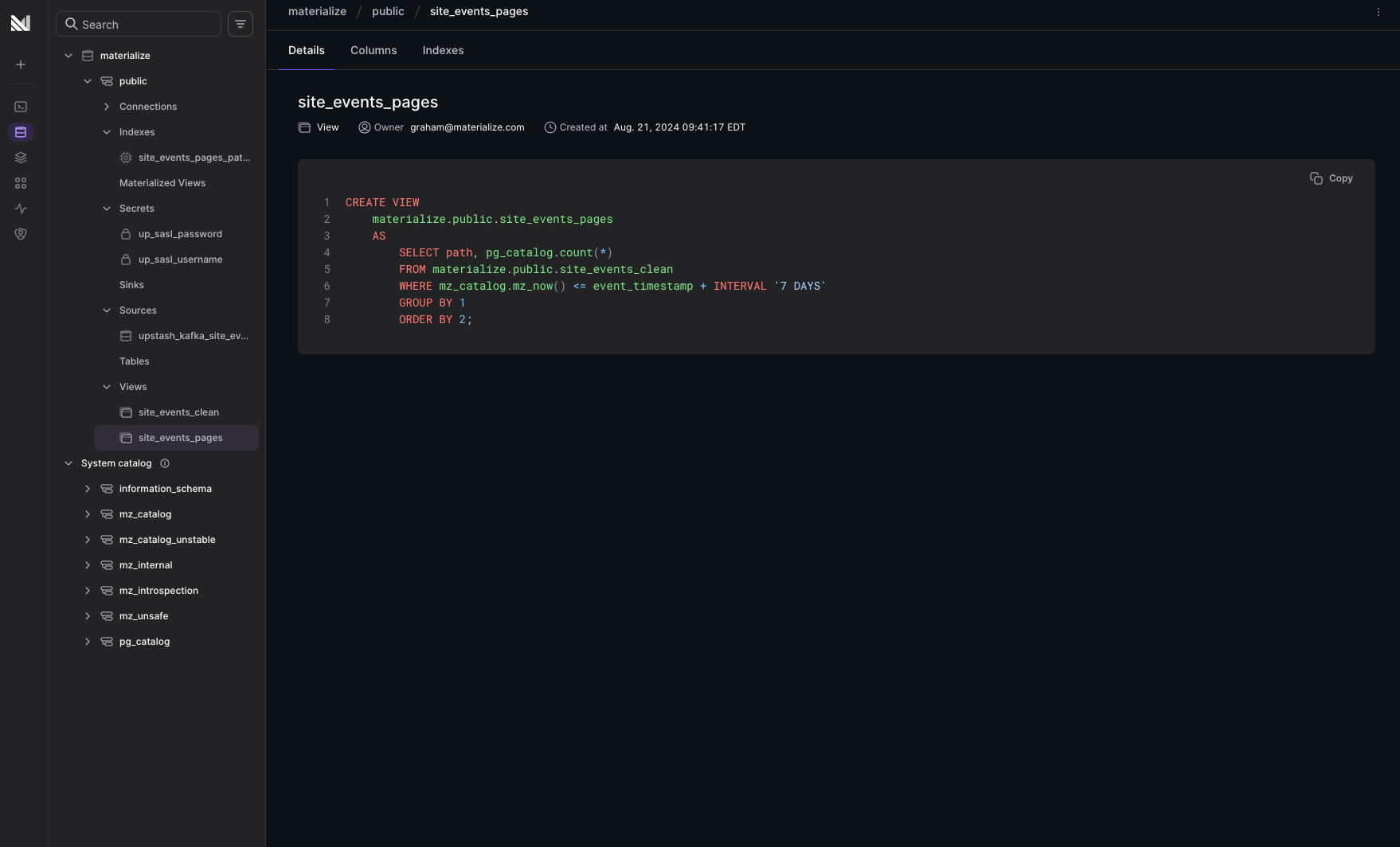Switch to the Indexes tab
Screen dimensions: 1400x847
pos(443,50)
